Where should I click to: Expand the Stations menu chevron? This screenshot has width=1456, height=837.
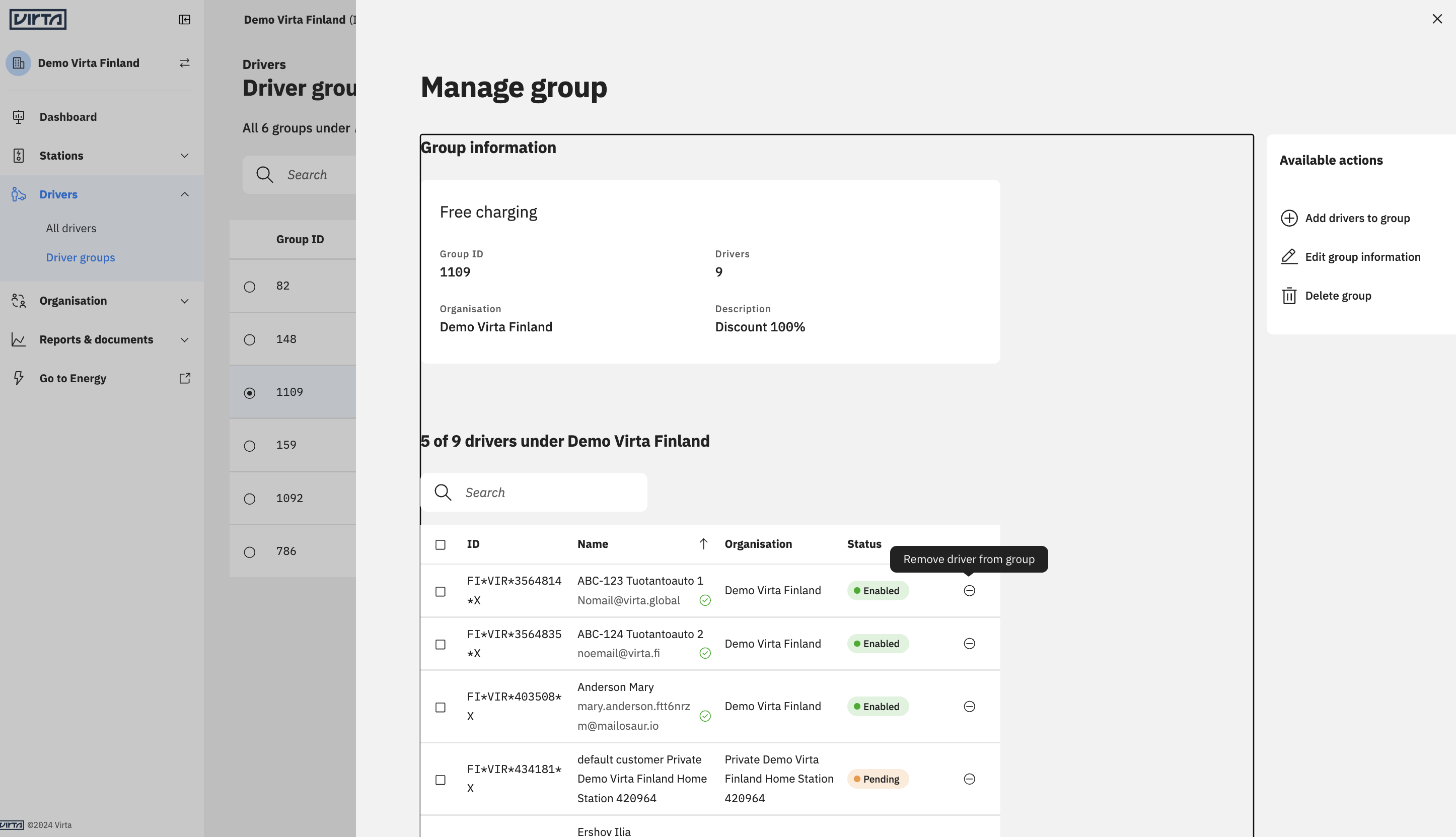pos(184,155)
